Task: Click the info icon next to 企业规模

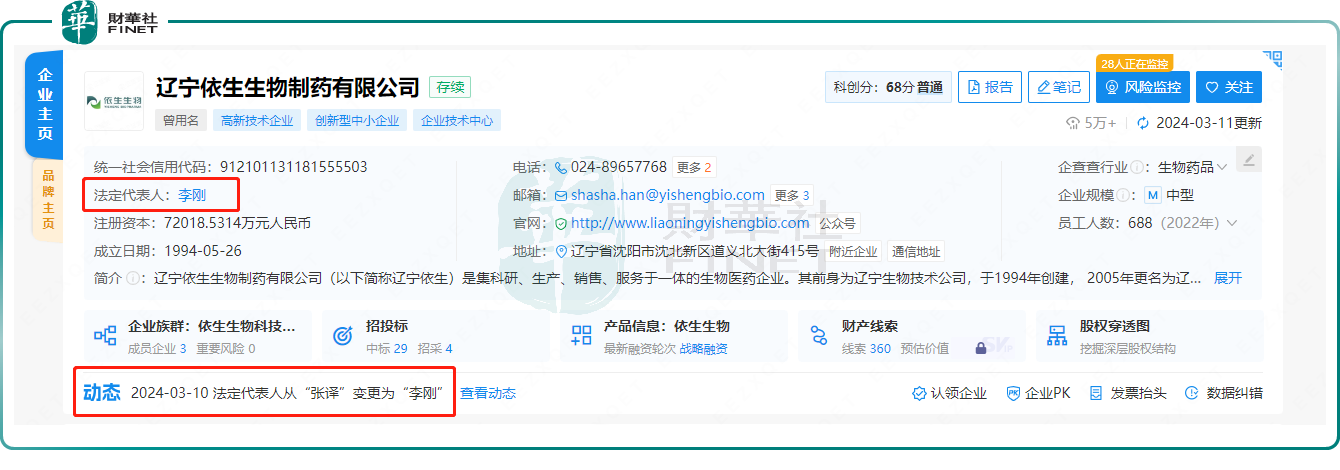Action: pyautogui.click(x=1123, y=195)
